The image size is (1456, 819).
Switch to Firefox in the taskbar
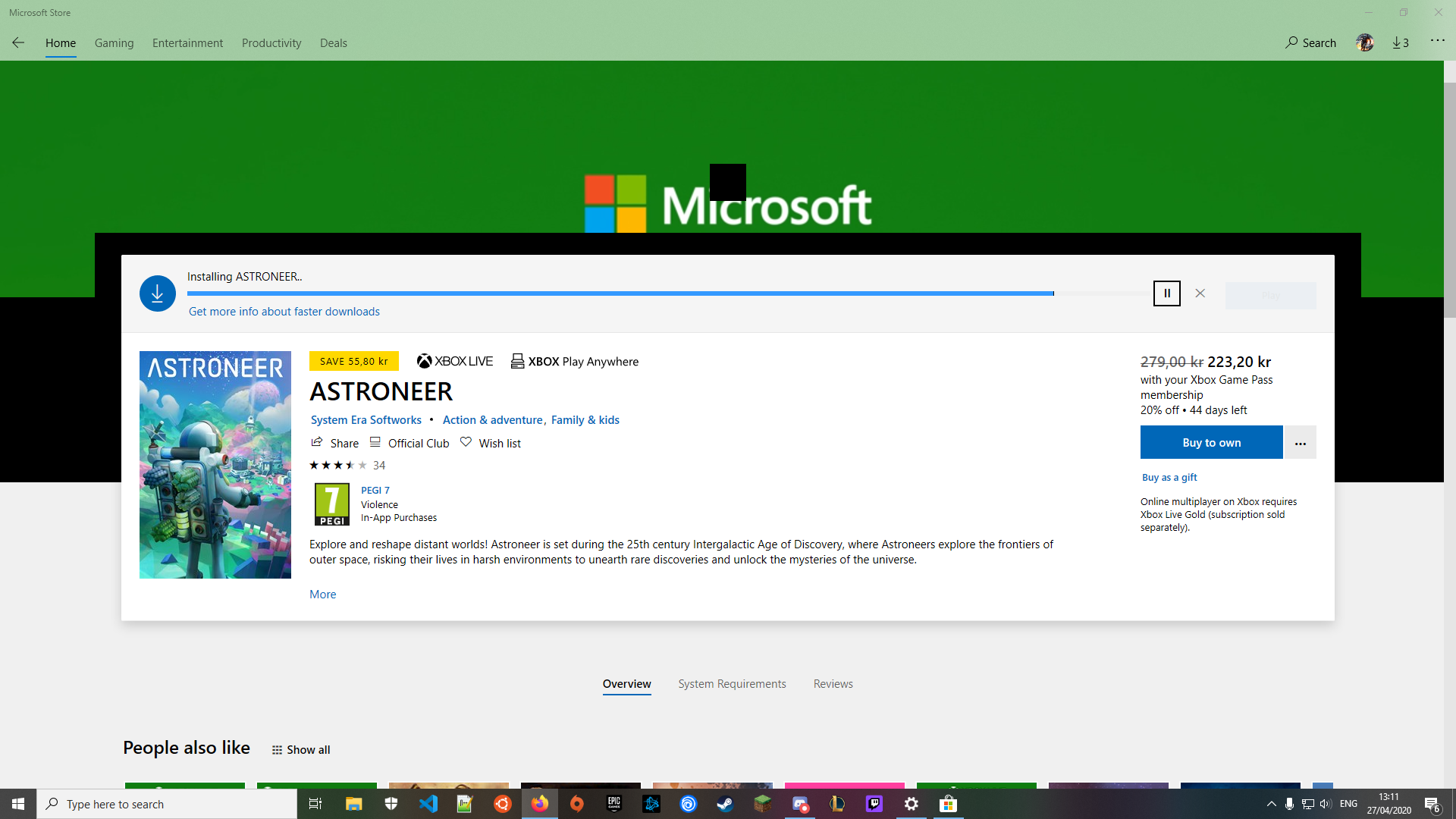click(540, 804)
